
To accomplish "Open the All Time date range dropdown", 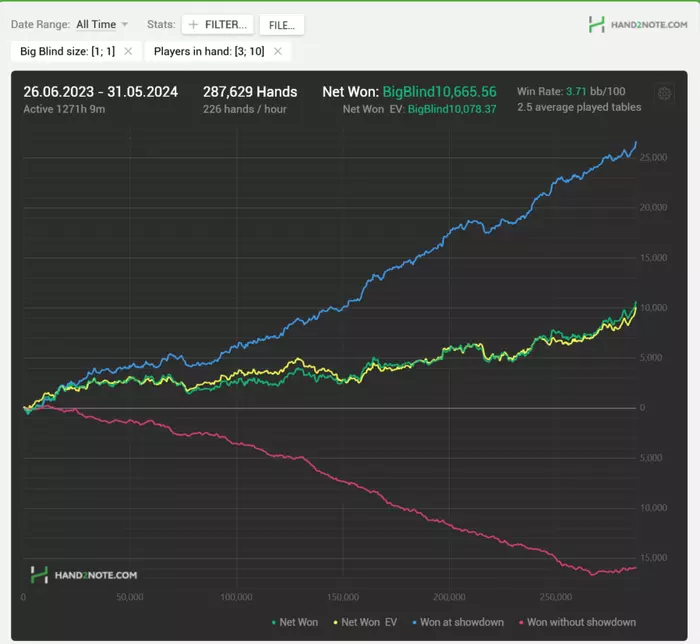I will point(102,25).
